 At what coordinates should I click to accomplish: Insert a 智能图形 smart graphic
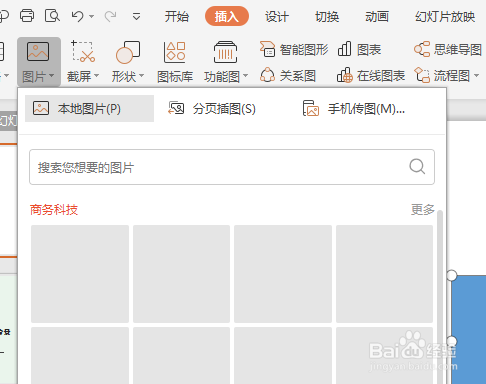point(294,50)
